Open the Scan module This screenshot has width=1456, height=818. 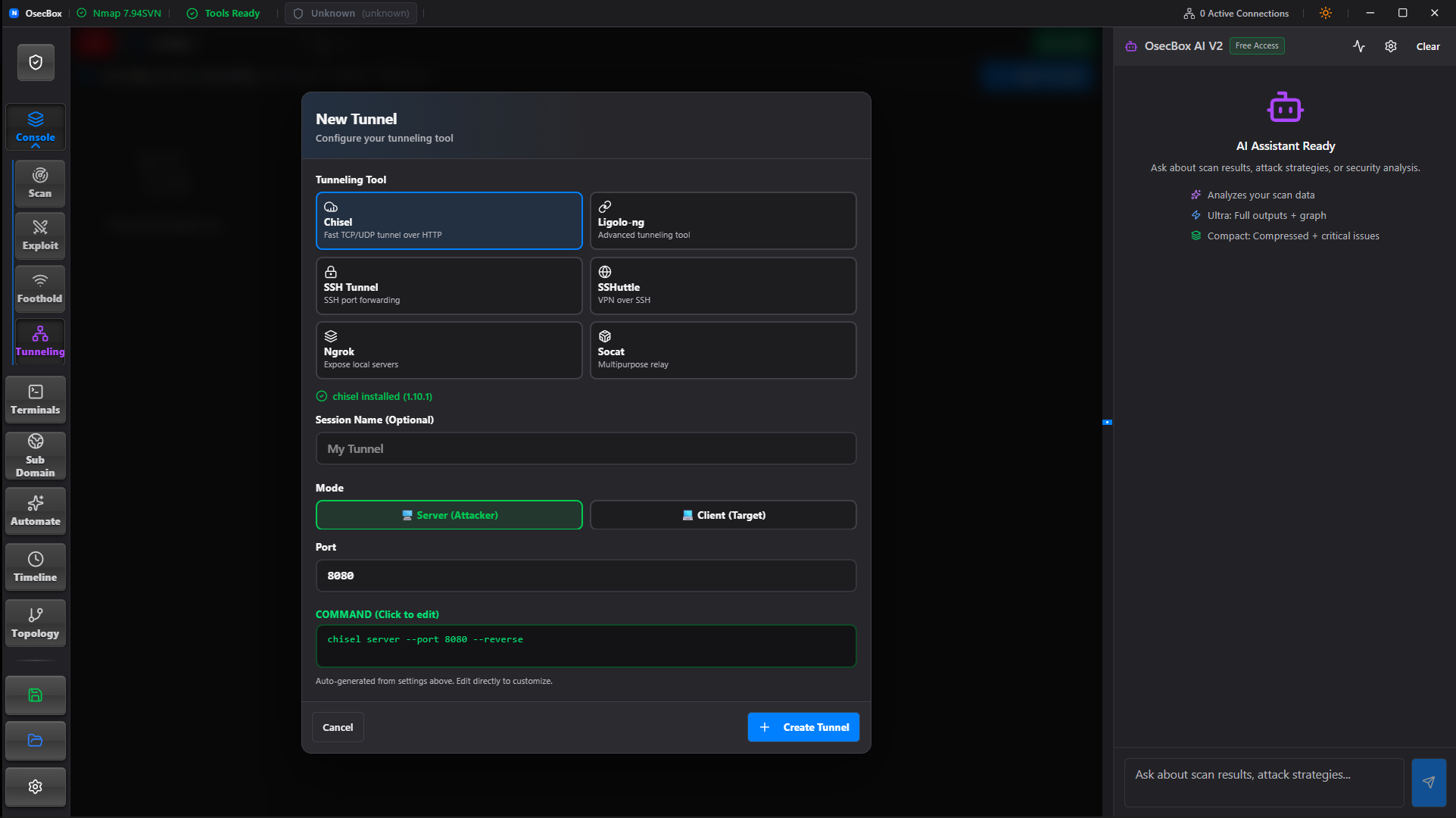[40, 183]
